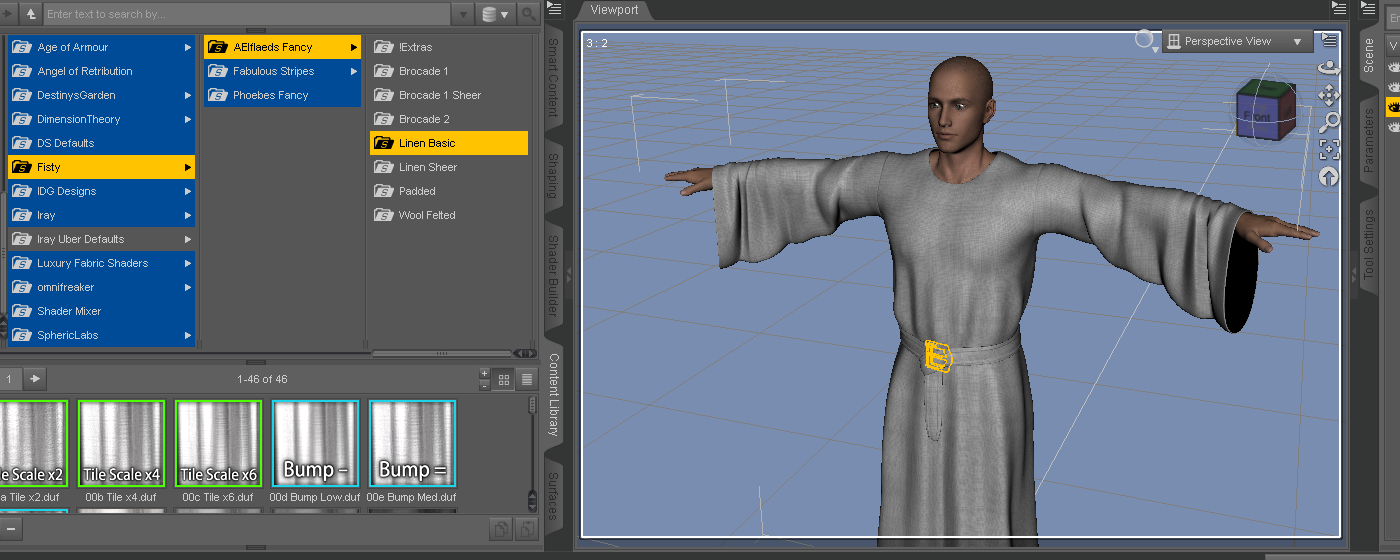Open the draw style sphere in viewport
1400x560 pixels.
[x=1144, y=40]
